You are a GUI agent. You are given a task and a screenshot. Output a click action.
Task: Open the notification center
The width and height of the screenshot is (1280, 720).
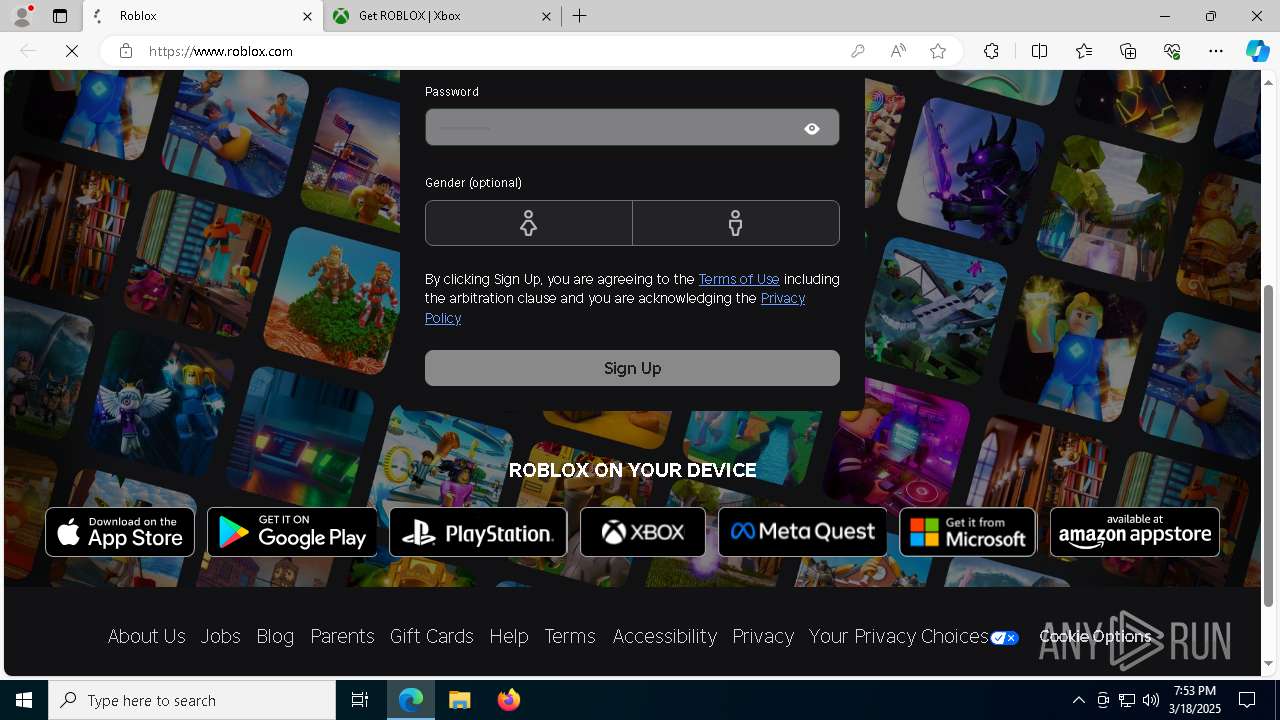click(1247, 700)
